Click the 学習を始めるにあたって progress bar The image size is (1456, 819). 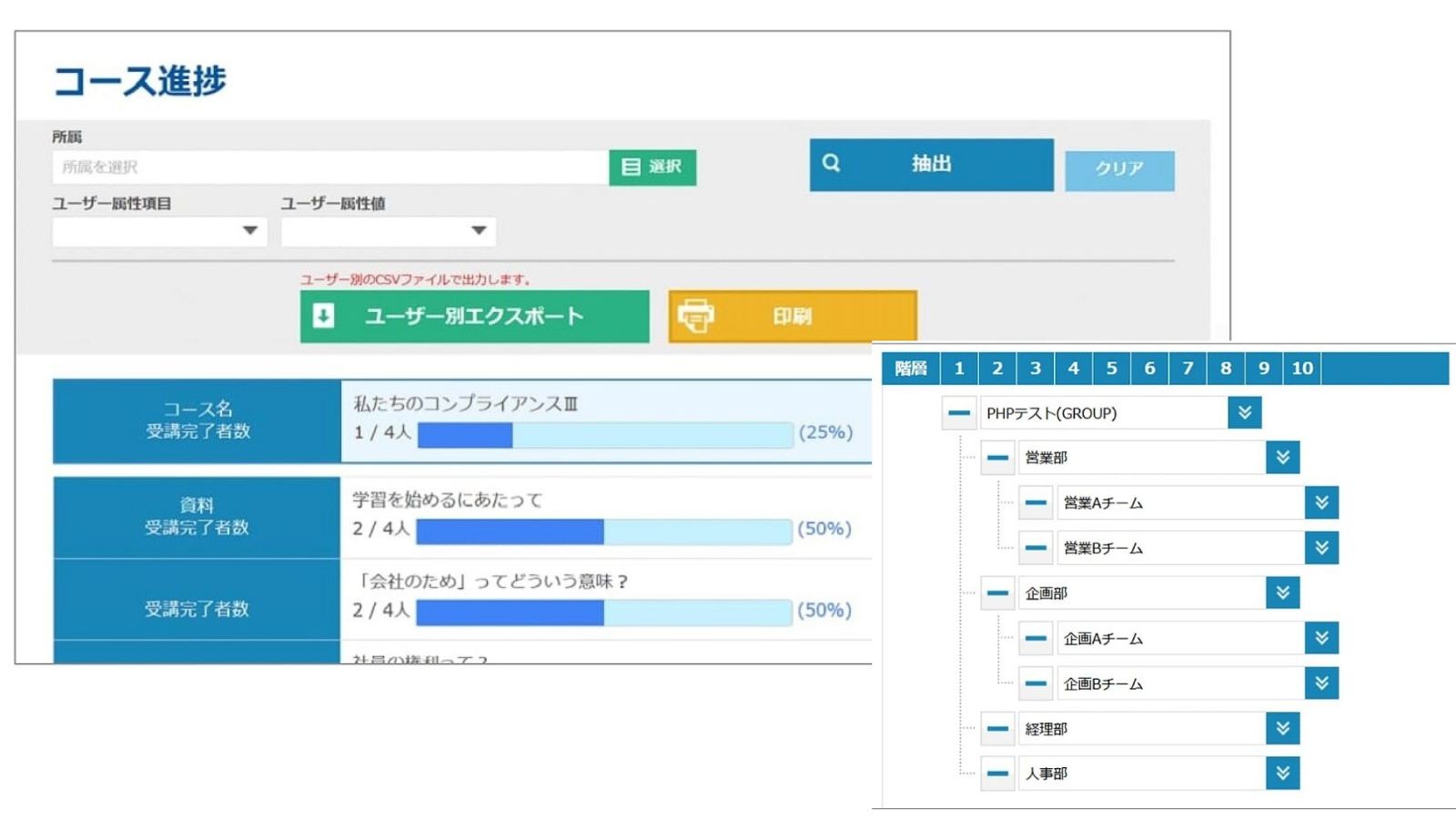(x=603, y=531)
